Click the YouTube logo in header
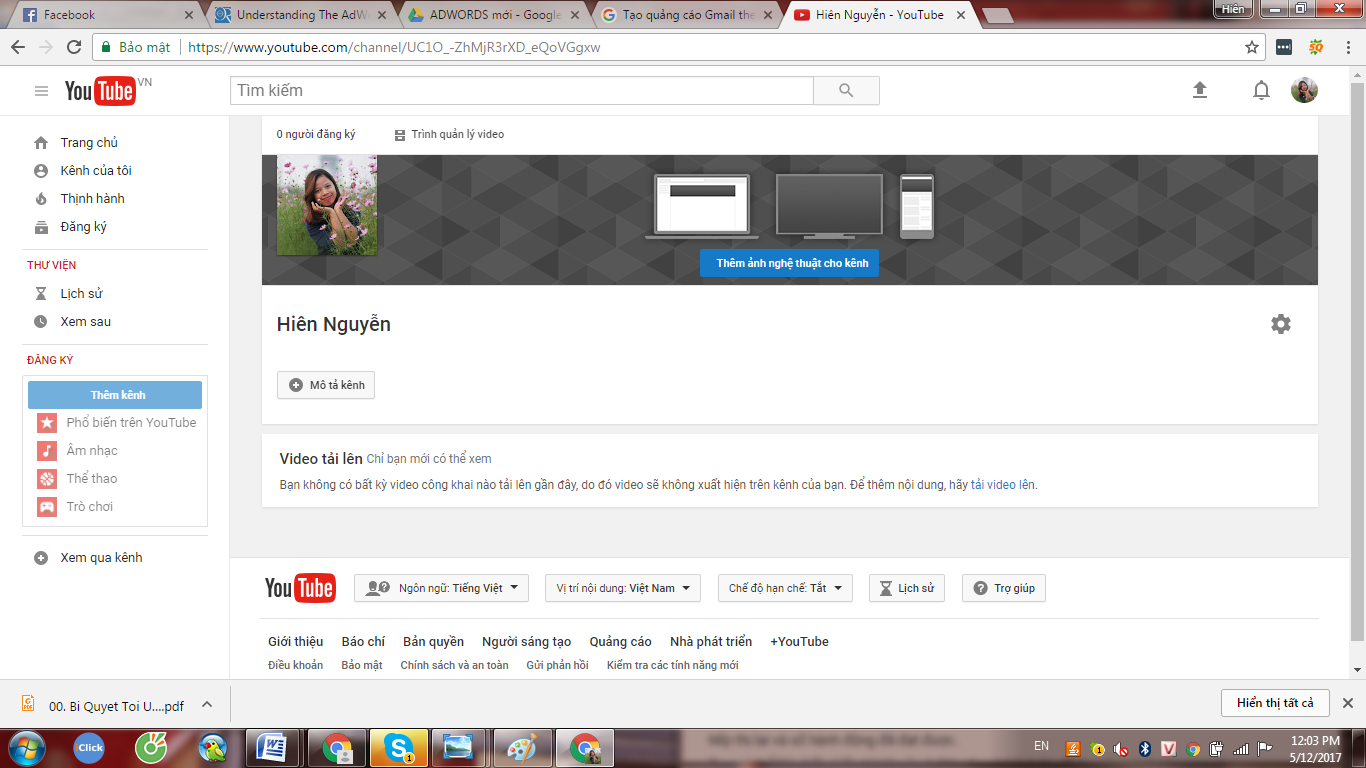 click(101, 91)
